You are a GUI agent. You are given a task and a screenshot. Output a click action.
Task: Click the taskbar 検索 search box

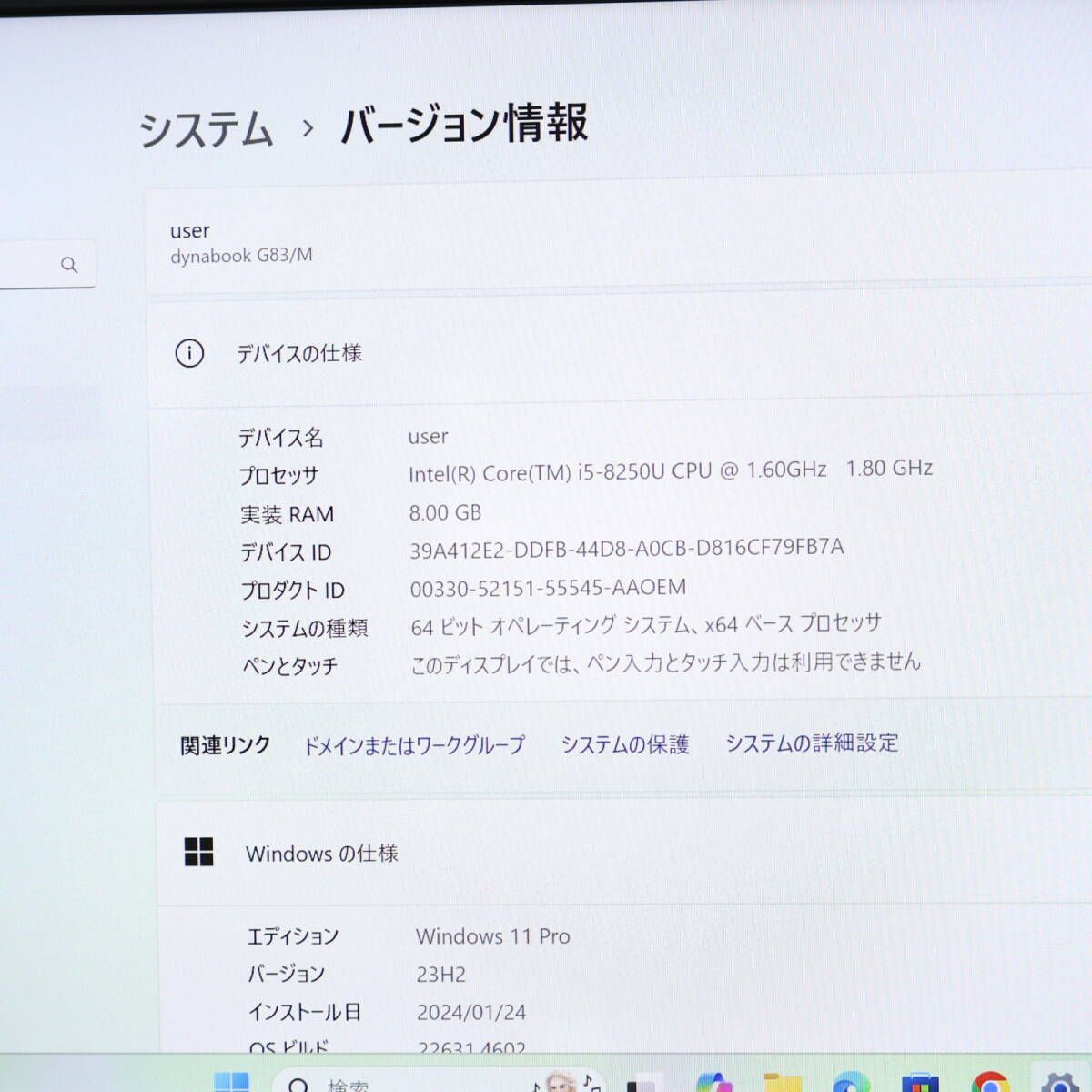point(437,1082)
